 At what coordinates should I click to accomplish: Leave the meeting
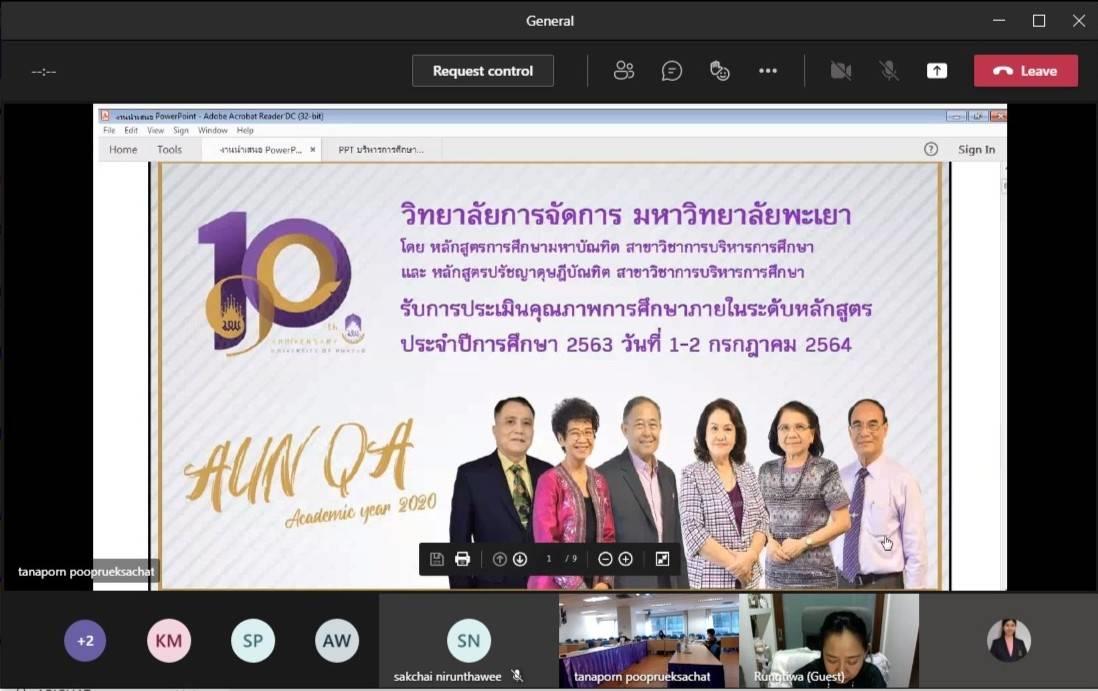tap(1025, 71)
